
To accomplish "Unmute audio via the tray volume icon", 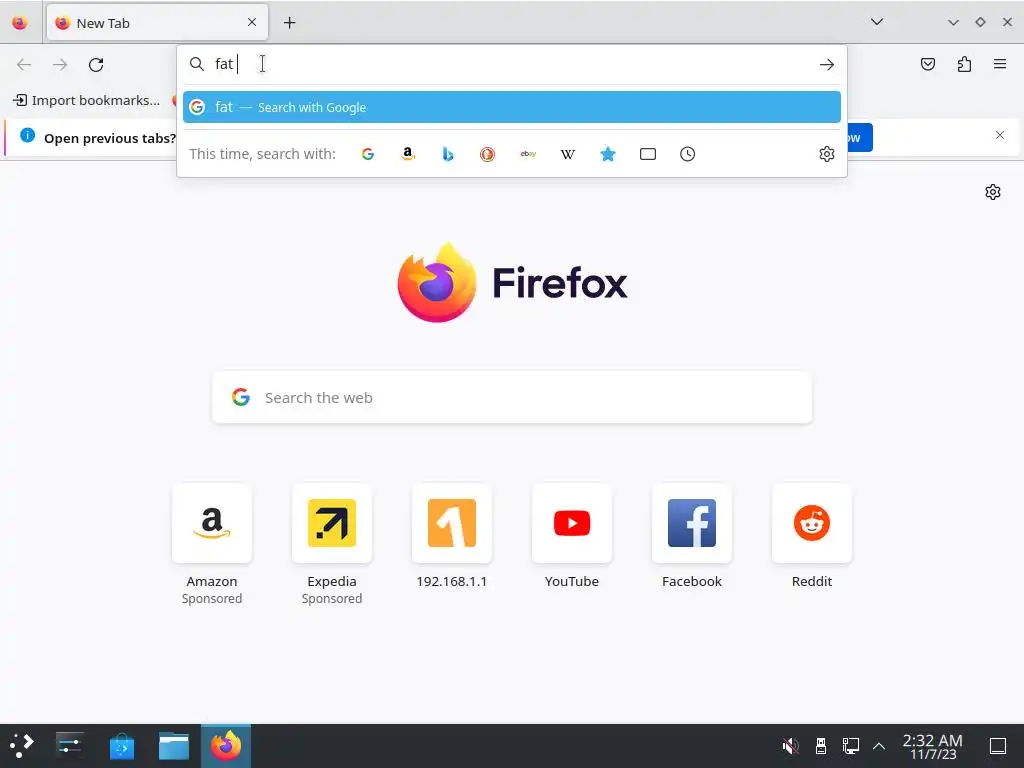I will [x=790, y=746].
